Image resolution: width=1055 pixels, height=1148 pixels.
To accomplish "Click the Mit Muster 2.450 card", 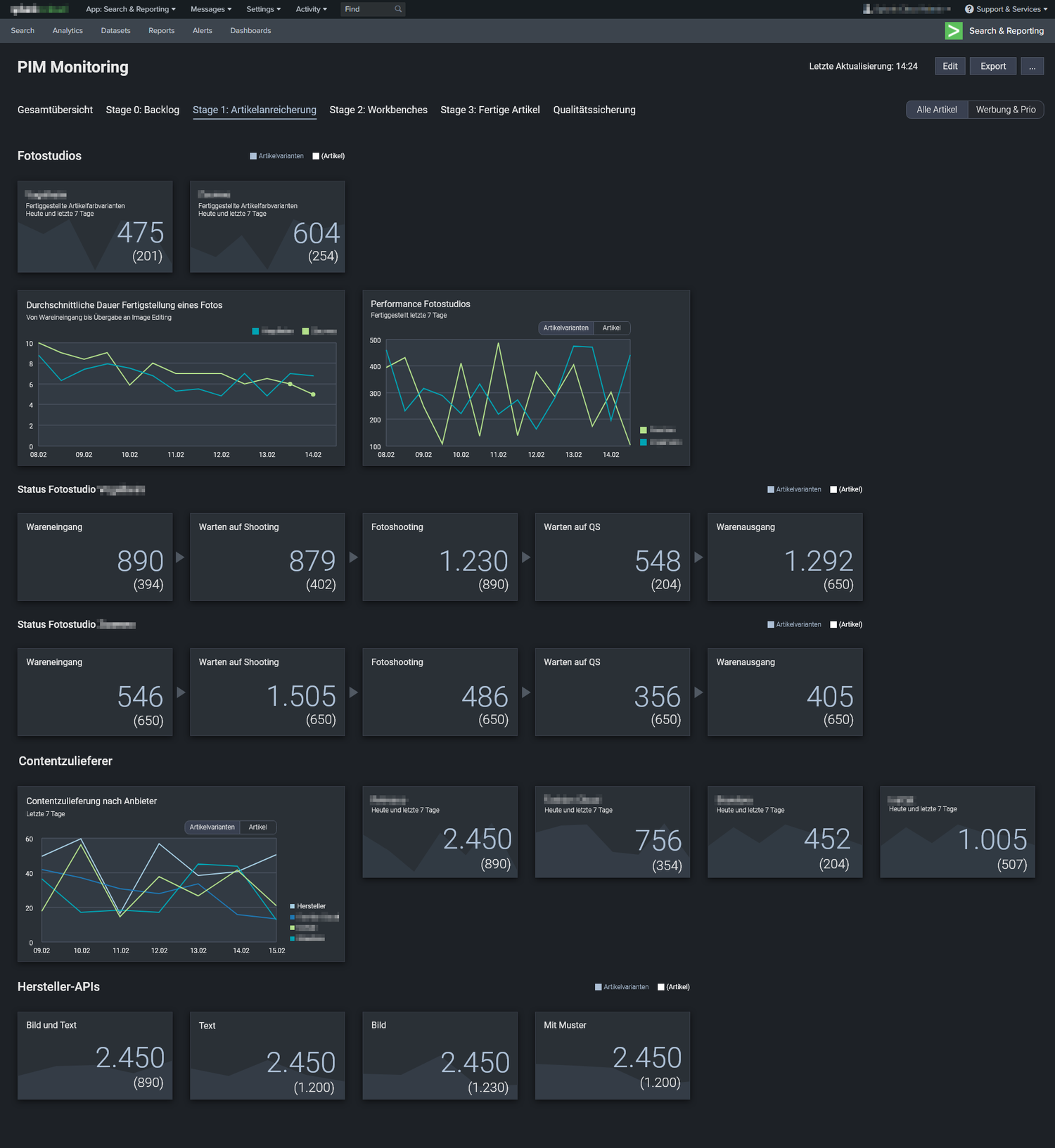I will [613, 1055].
